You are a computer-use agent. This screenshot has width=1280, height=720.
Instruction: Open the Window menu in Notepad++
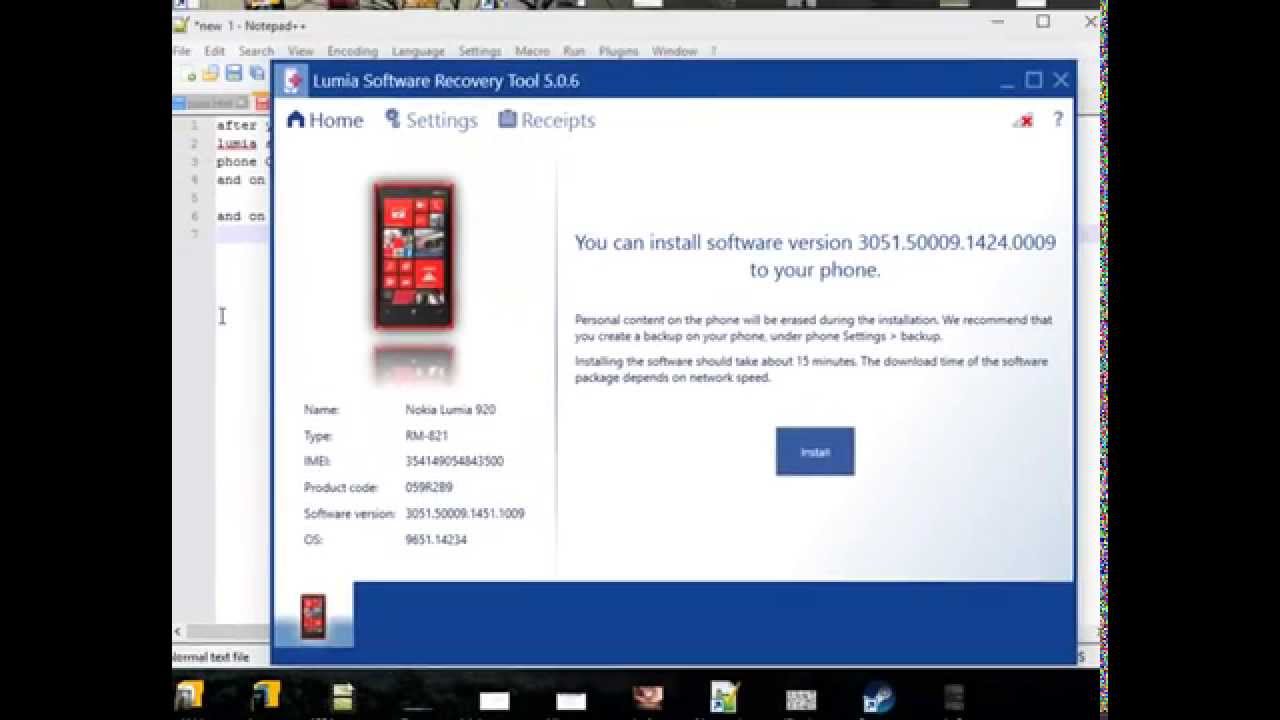click(x=674, y=51)
